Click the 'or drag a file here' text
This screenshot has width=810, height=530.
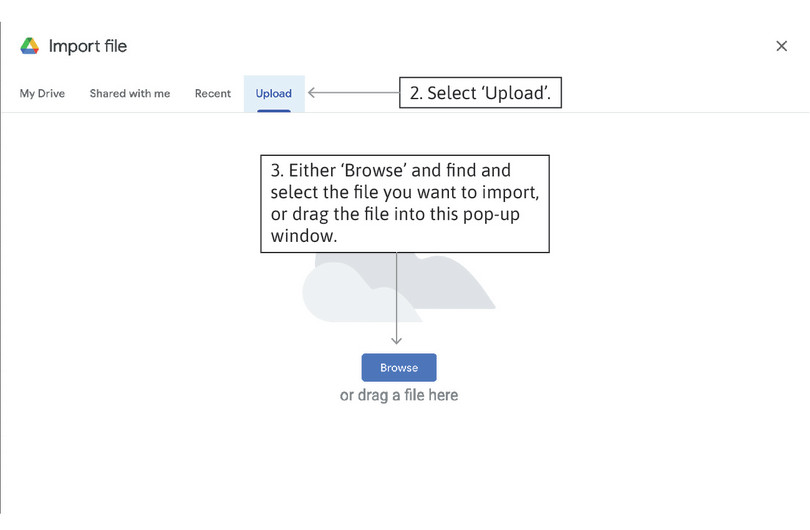[x=399, y=395]
